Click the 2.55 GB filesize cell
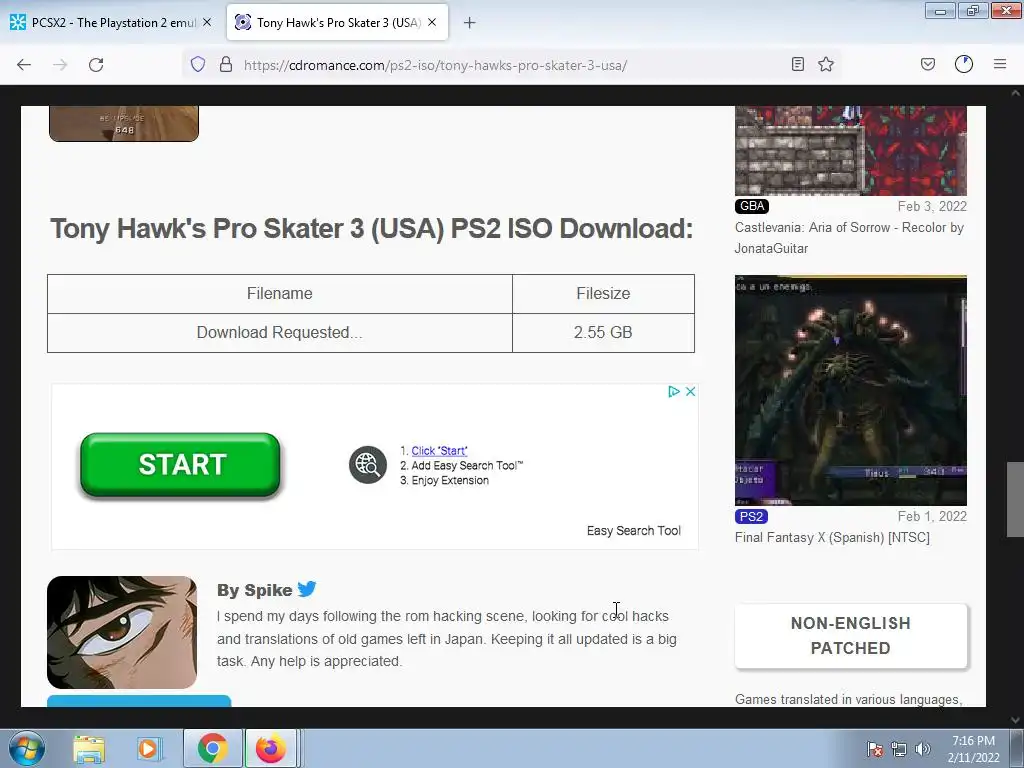This screenshot has width=1024, height=768. 603,332
